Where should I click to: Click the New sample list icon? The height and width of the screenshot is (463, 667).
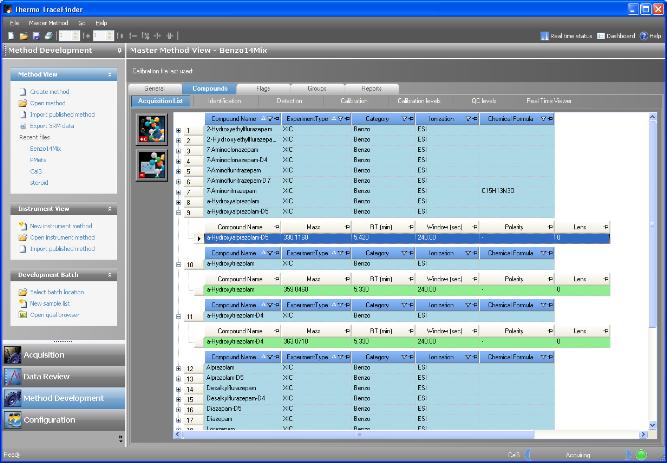point(23,303)
